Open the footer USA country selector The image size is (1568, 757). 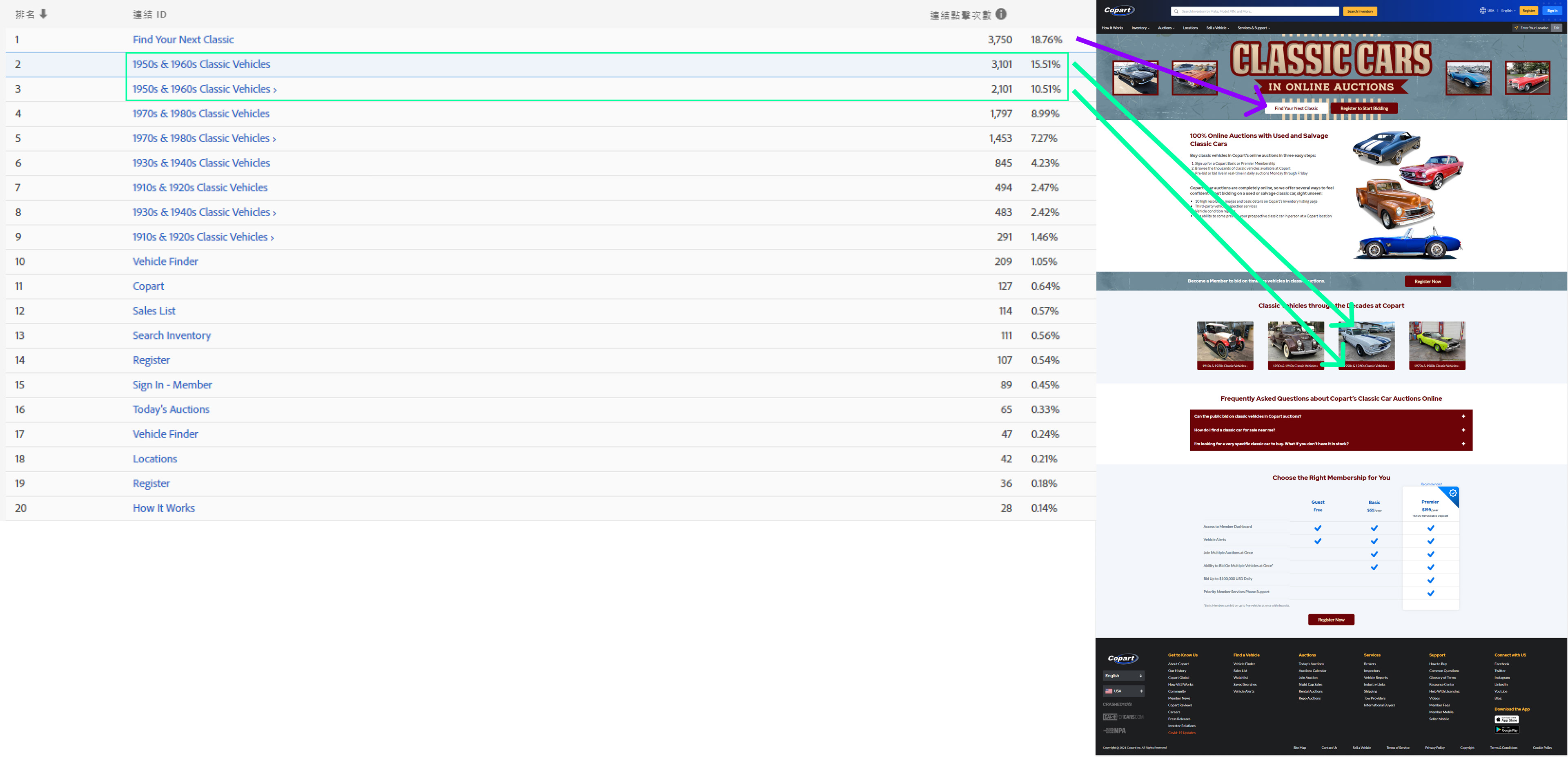tap(1123, 691)
